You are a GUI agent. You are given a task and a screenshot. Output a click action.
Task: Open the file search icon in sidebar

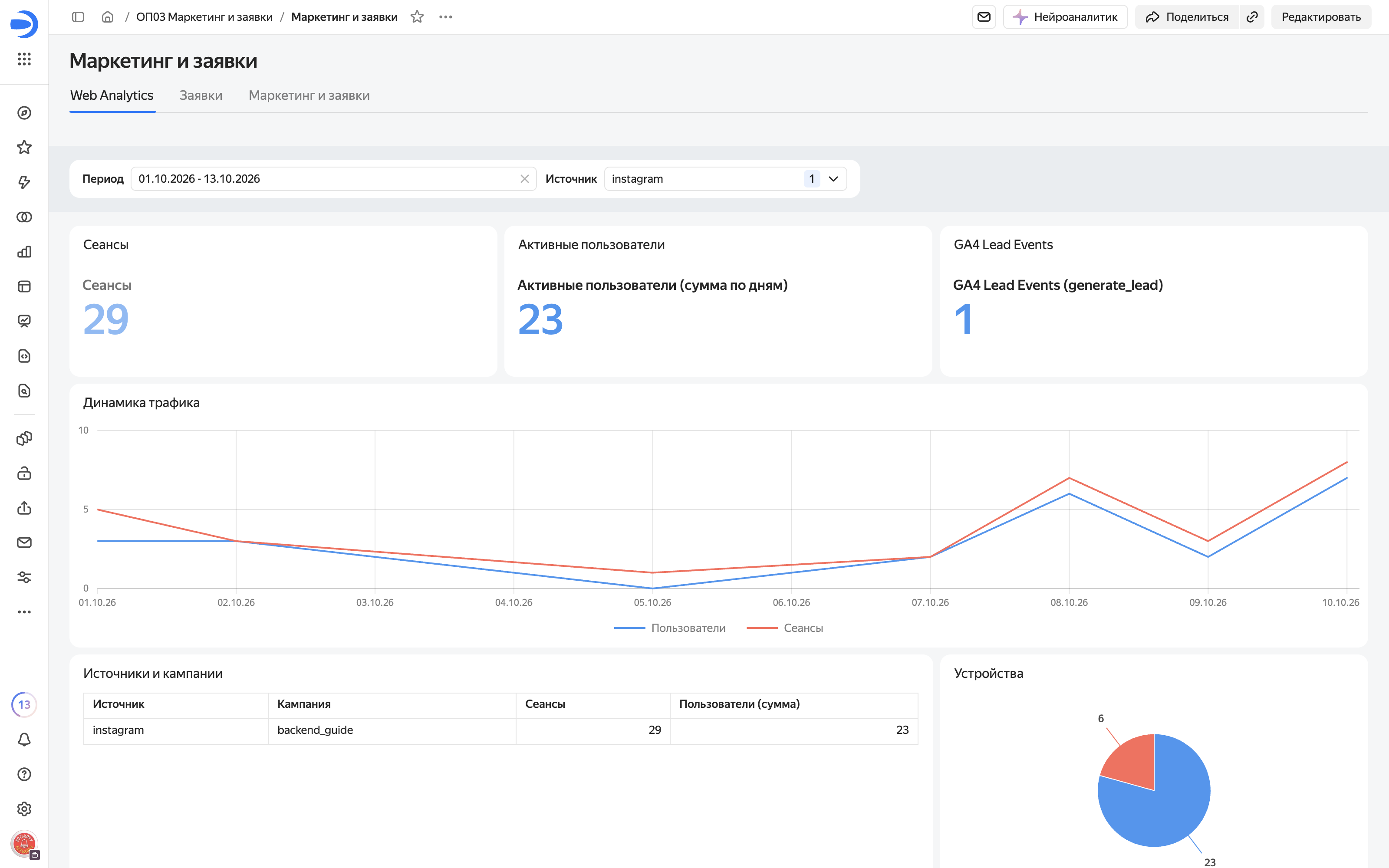pyautogui.click(x=24, y=391)
